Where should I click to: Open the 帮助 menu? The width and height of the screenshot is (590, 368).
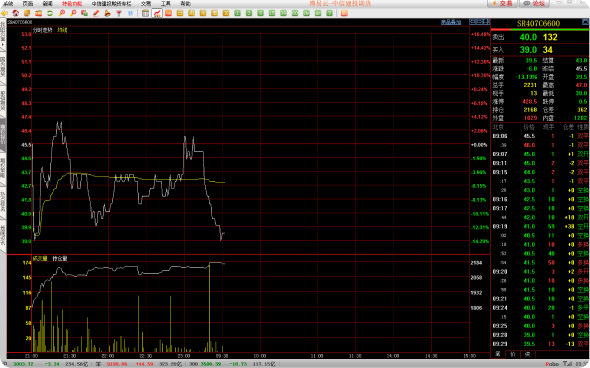tap(185, 3)
